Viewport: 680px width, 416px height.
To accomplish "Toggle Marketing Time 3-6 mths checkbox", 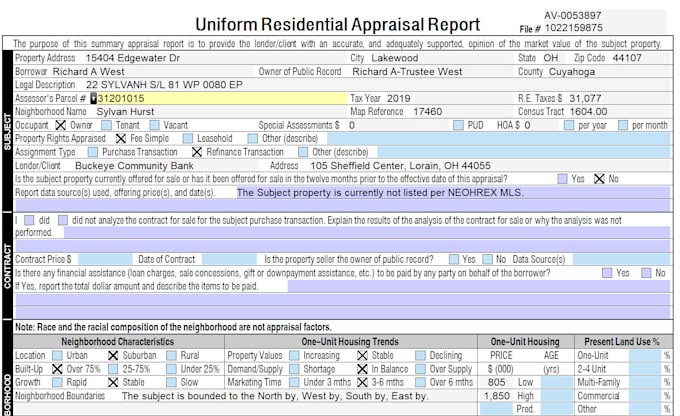I will point(362,383).
